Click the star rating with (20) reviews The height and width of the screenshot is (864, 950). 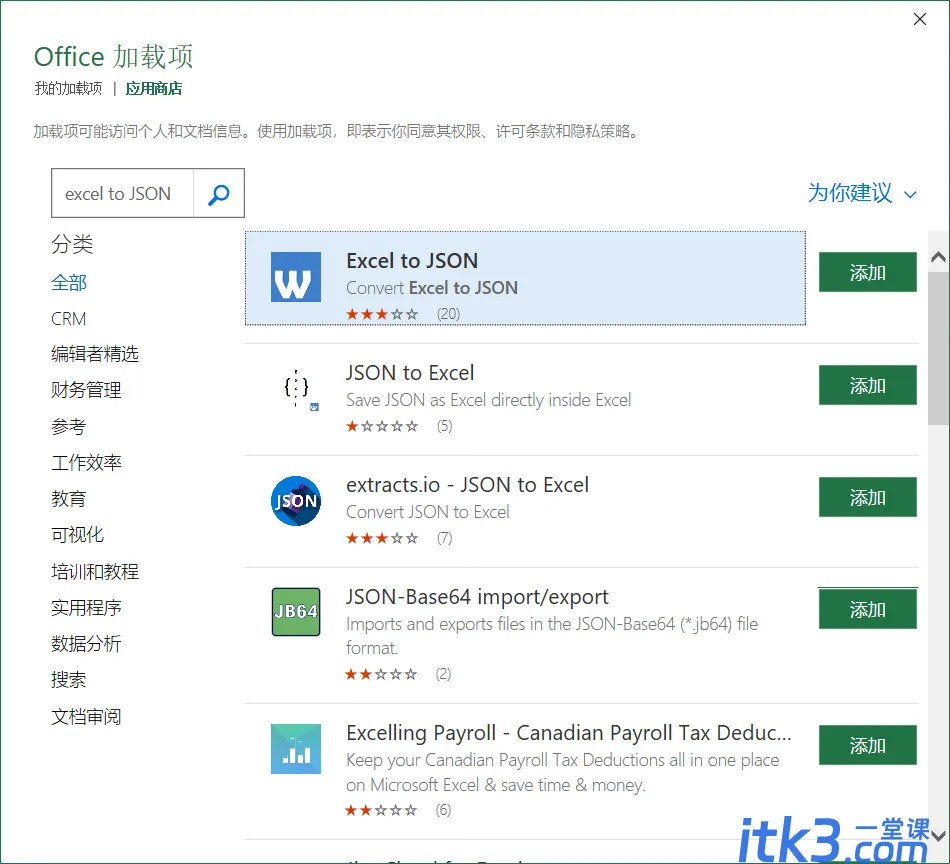[382, 314]
